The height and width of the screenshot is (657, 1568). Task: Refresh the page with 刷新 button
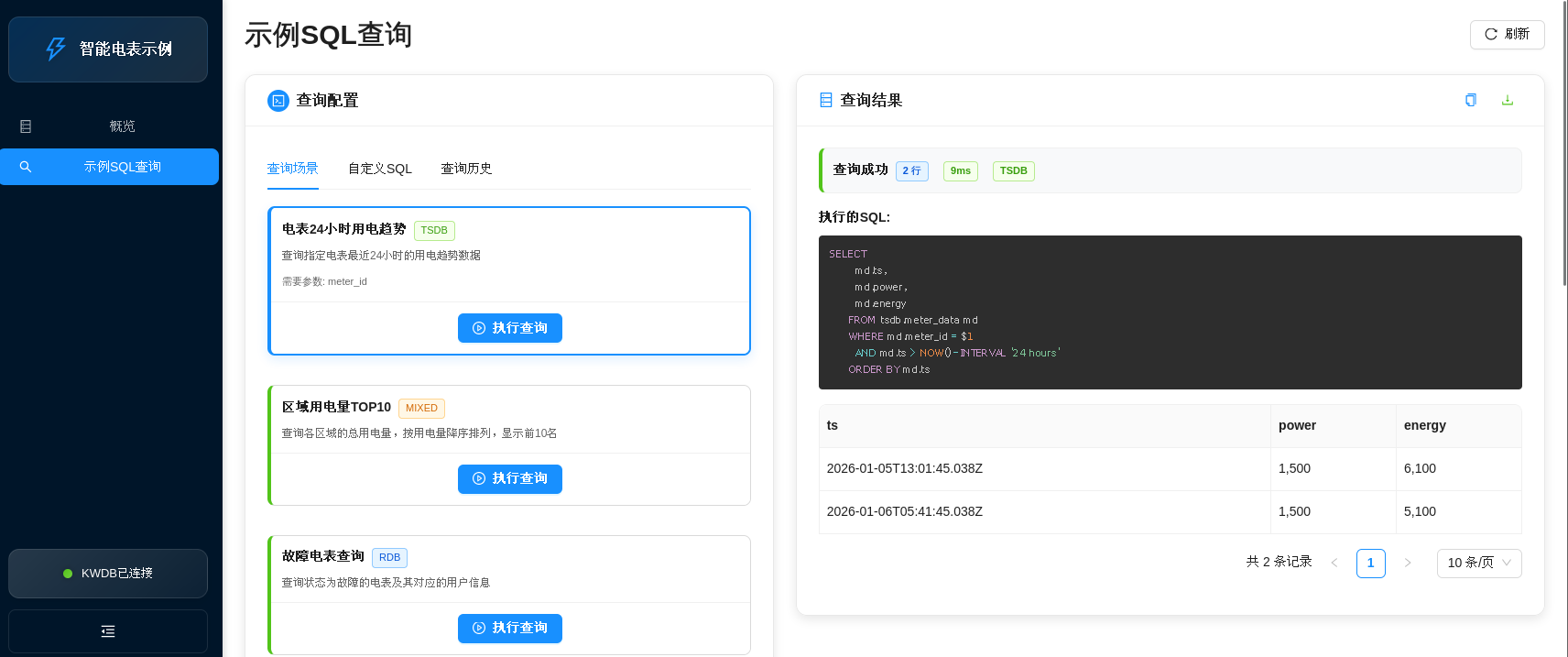[x=1508, y=34]
